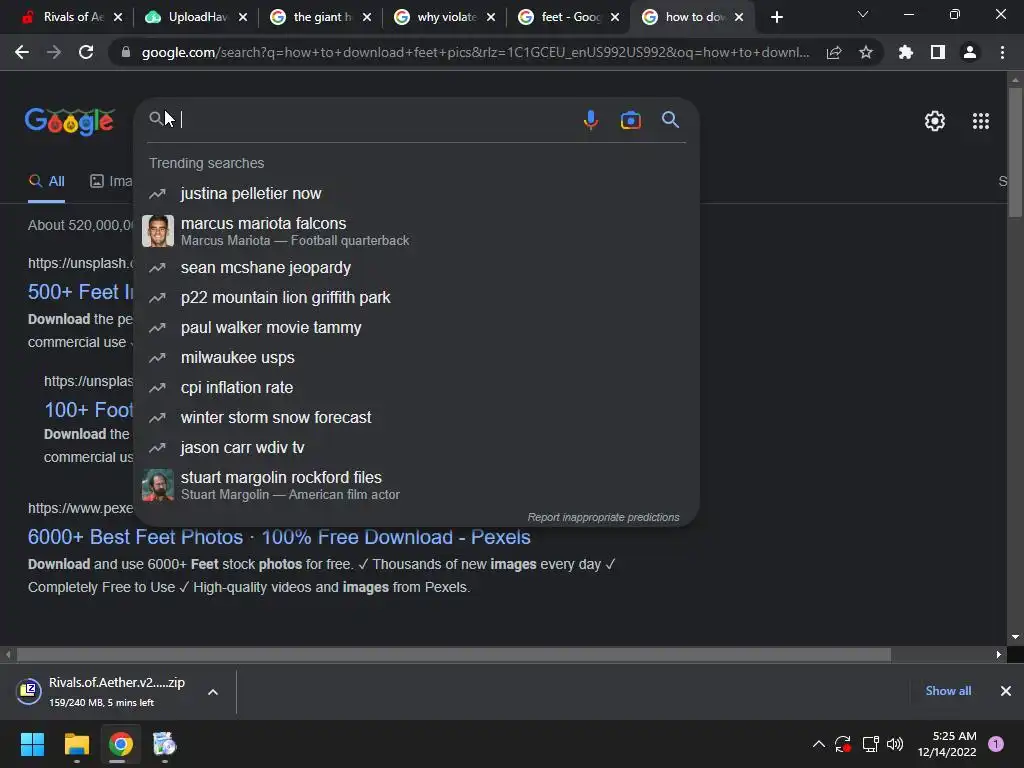Click the vertical page scrollbar thumb
The image size is (1024, 768).
tap(1015, 152)
